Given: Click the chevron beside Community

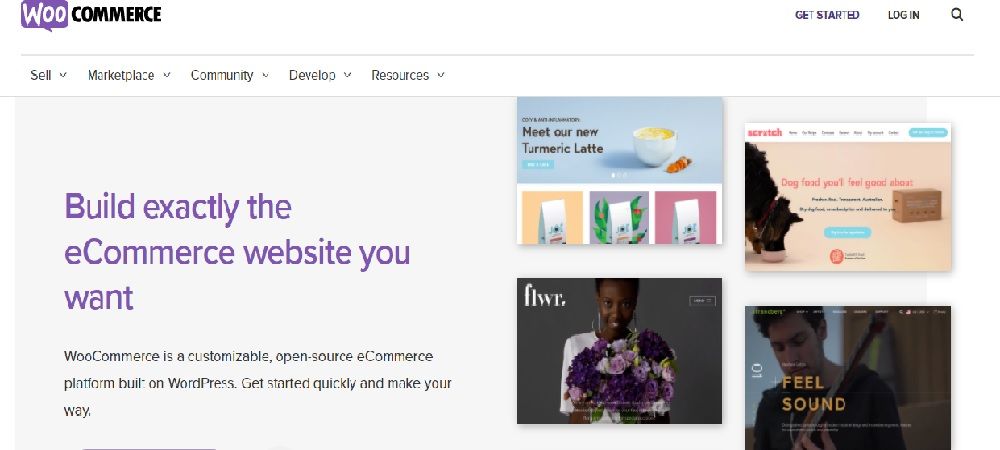Looking at the screenshot, I should [264, 75].
